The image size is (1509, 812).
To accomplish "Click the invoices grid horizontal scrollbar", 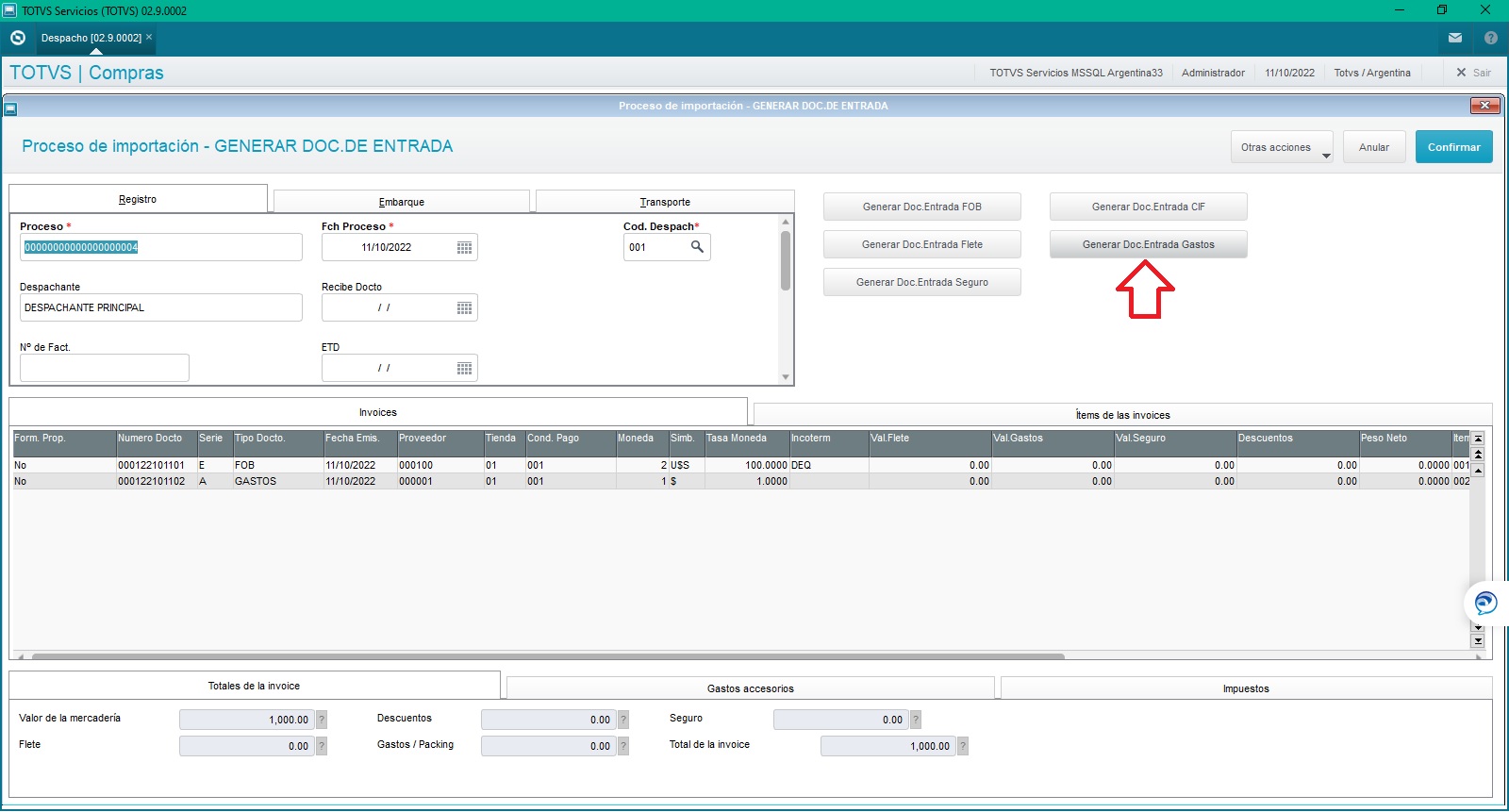I will pos(548,656).
